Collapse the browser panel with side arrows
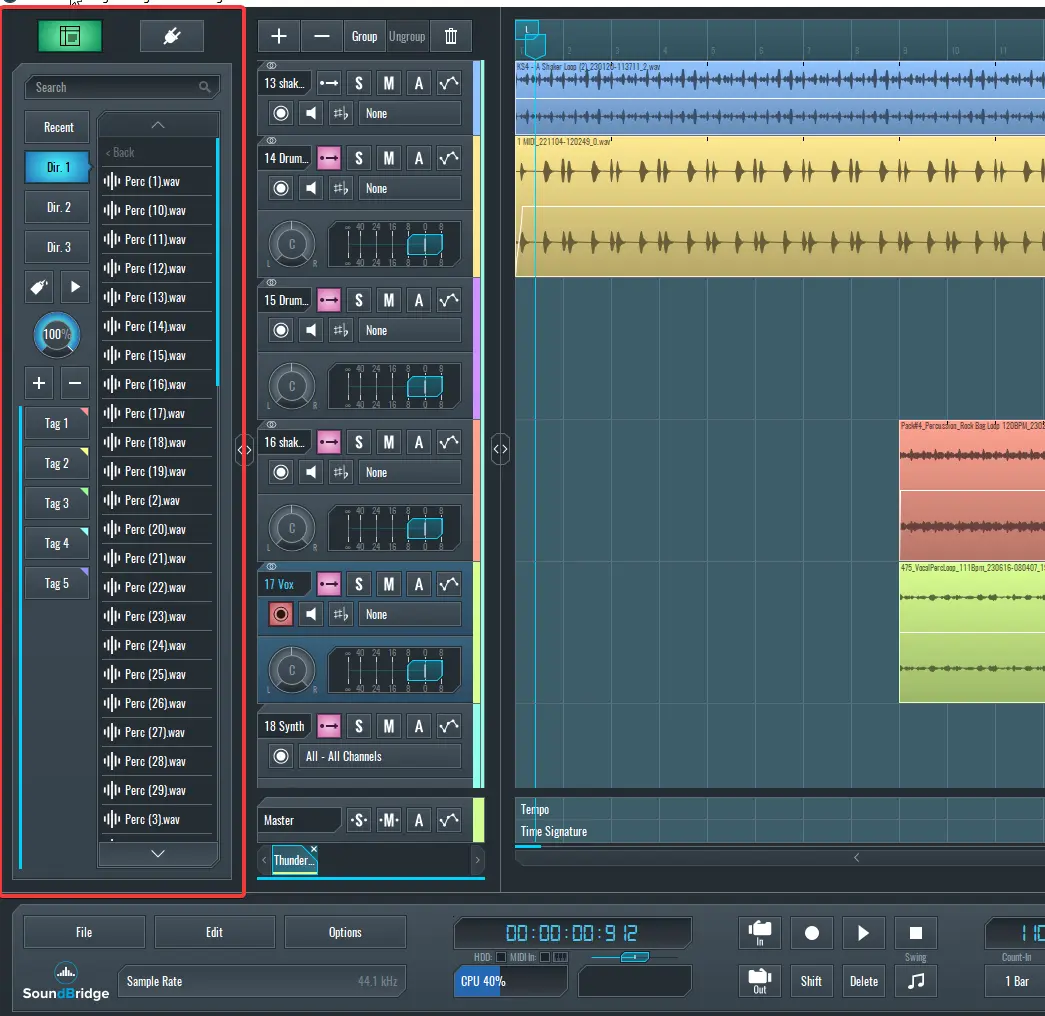The width and height of the screenshot is (1045, 1016). [245, 449]
